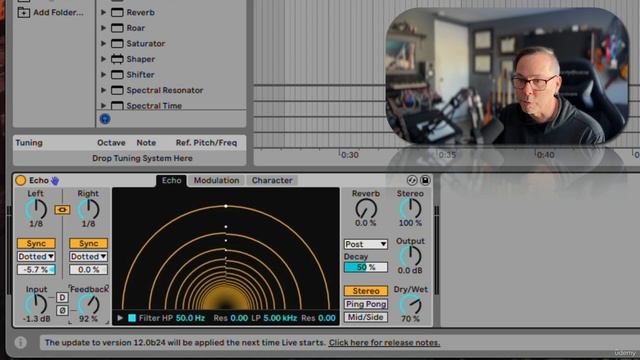Expand the Saturator folder

(x=103, y=44)
